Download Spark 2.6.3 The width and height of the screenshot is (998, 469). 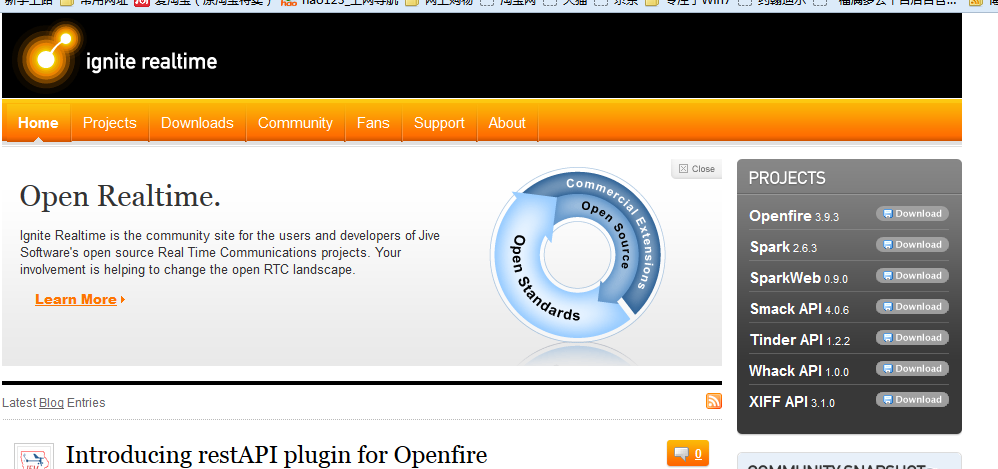911,245
